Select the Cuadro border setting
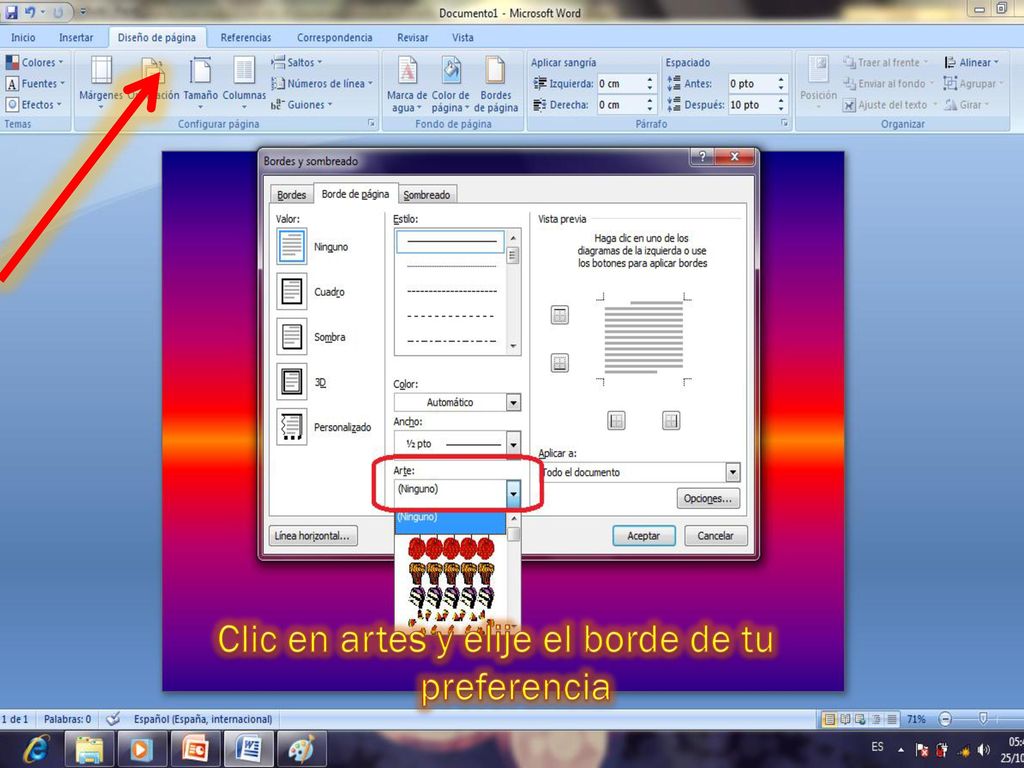Image resolution: width=1024 pixels, height=768 pixels. point(291,292)
